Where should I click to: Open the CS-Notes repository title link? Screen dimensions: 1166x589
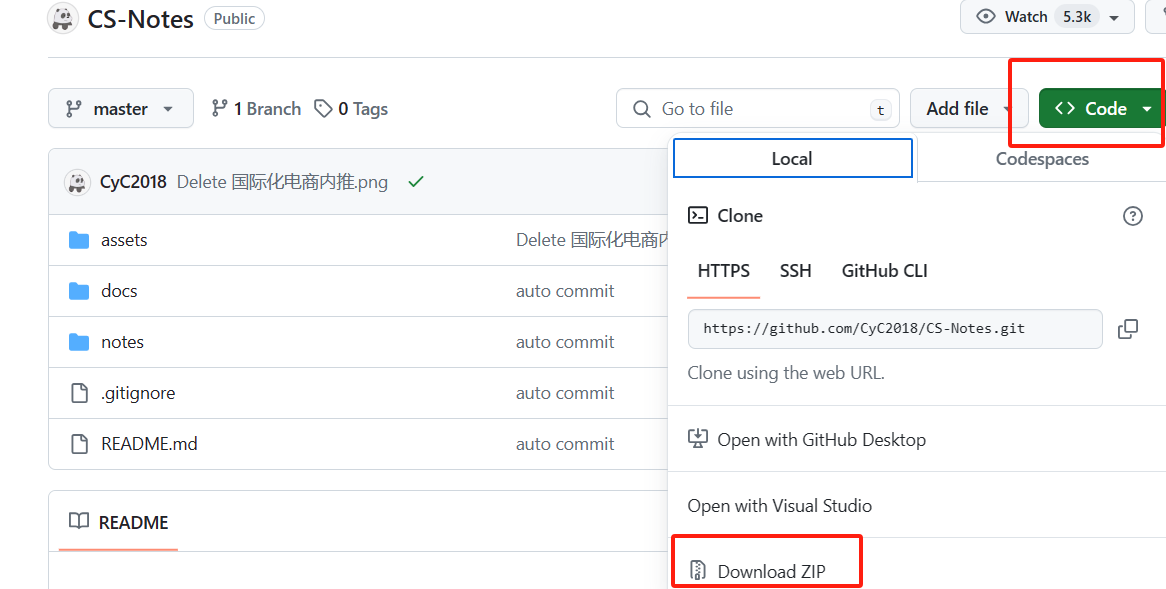coord(141,19)
